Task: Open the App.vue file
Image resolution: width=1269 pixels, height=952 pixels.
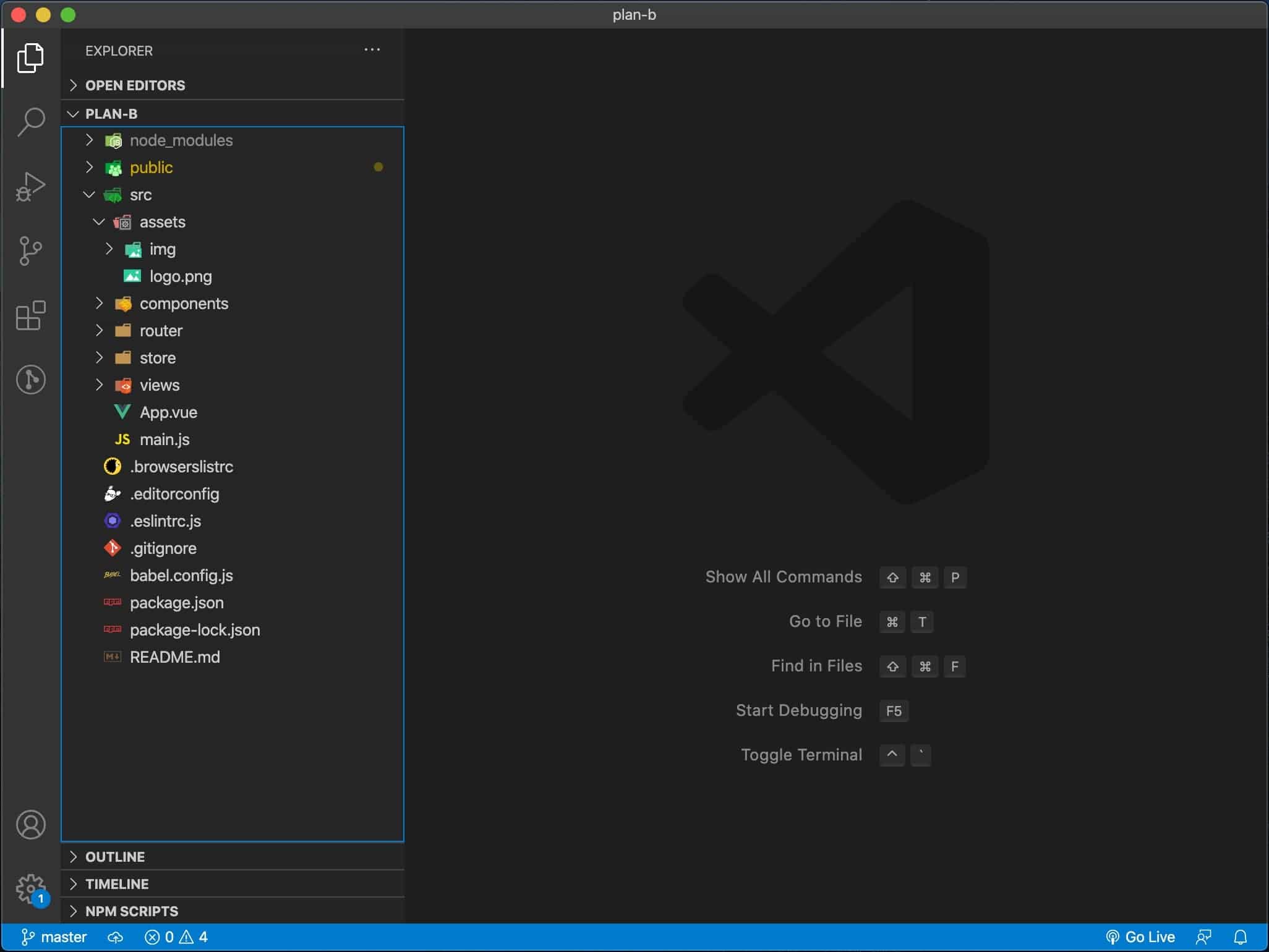Action: [168, 412]
